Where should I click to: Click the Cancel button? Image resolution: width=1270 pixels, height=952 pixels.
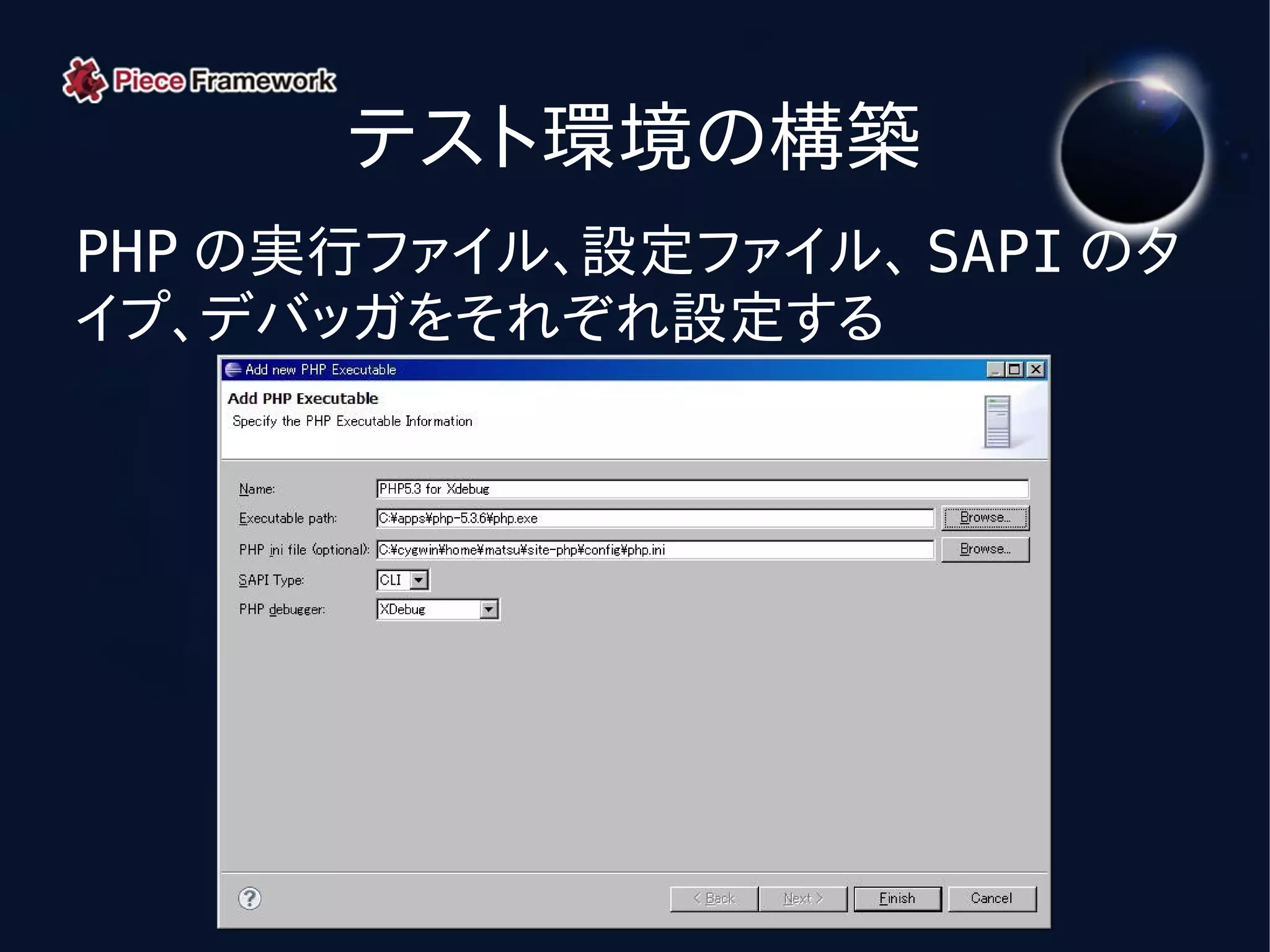(x=992, y=898)
